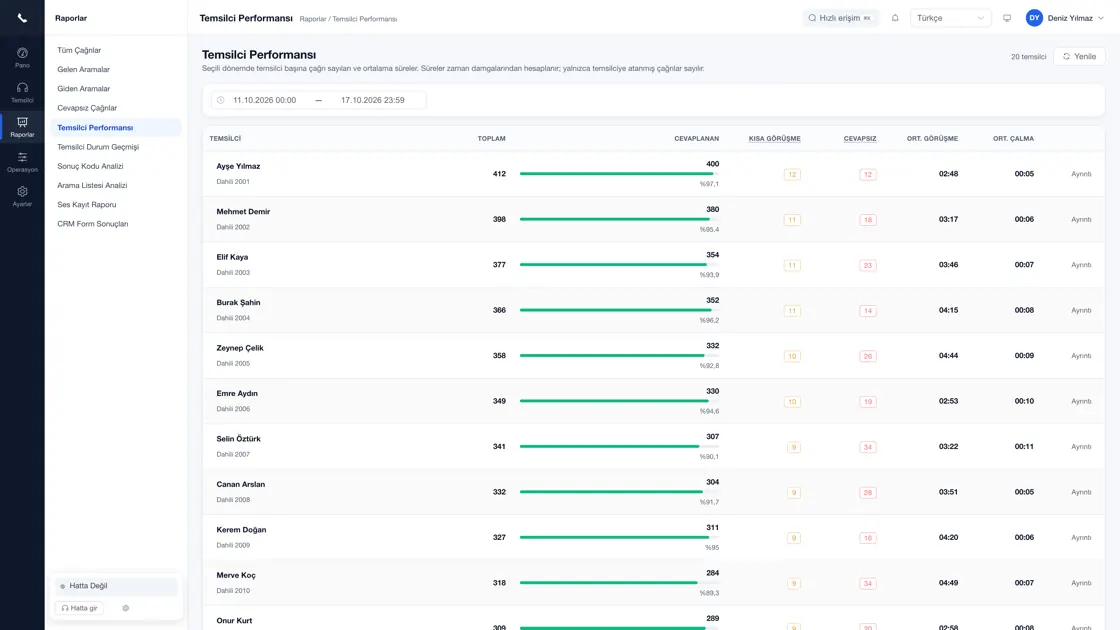The image size is (1120, 630).
Task: Click the monitor display icon
Action: pyautogui.click(x=1007, y=18)
